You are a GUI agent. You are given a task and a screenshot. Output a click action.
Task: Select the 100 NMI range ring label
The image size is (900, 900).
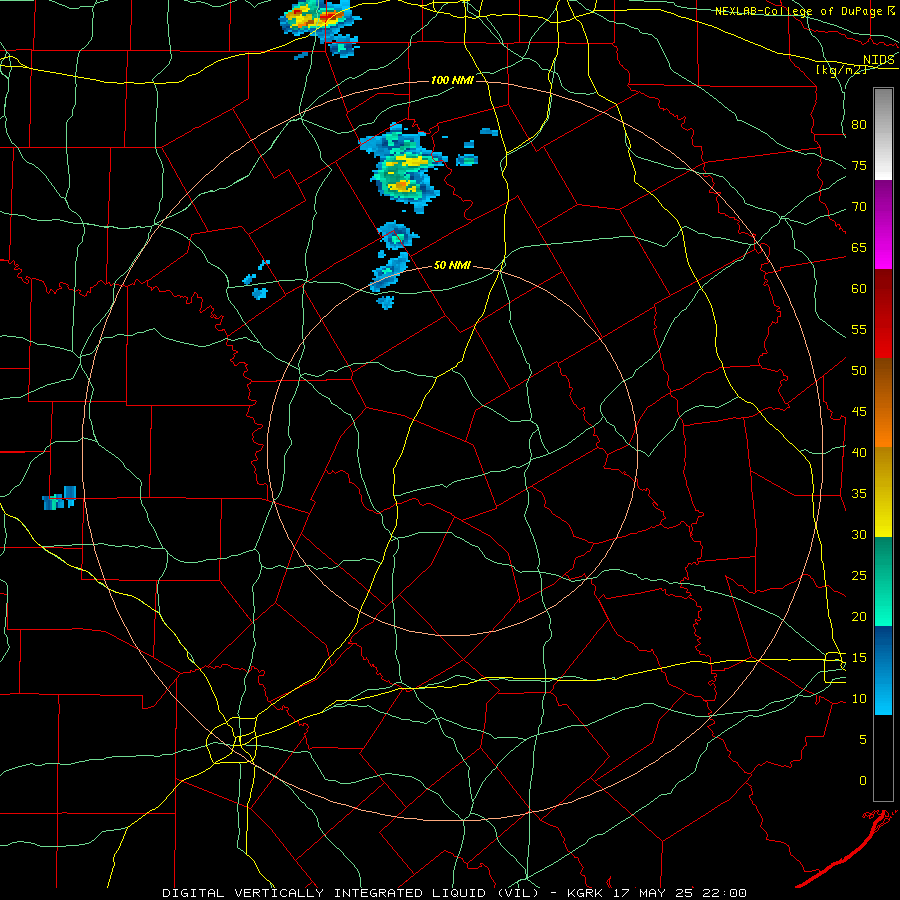click(452, 80)
